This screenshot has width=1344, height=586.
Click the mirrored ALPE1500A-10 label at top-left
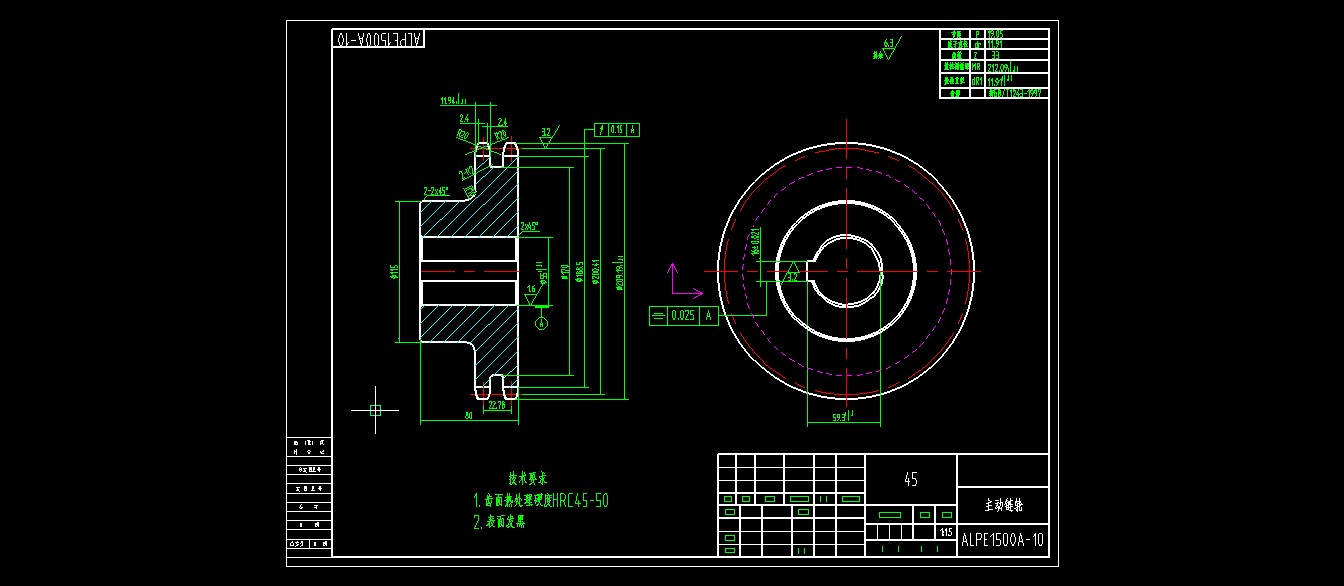[x=378, y=39]
